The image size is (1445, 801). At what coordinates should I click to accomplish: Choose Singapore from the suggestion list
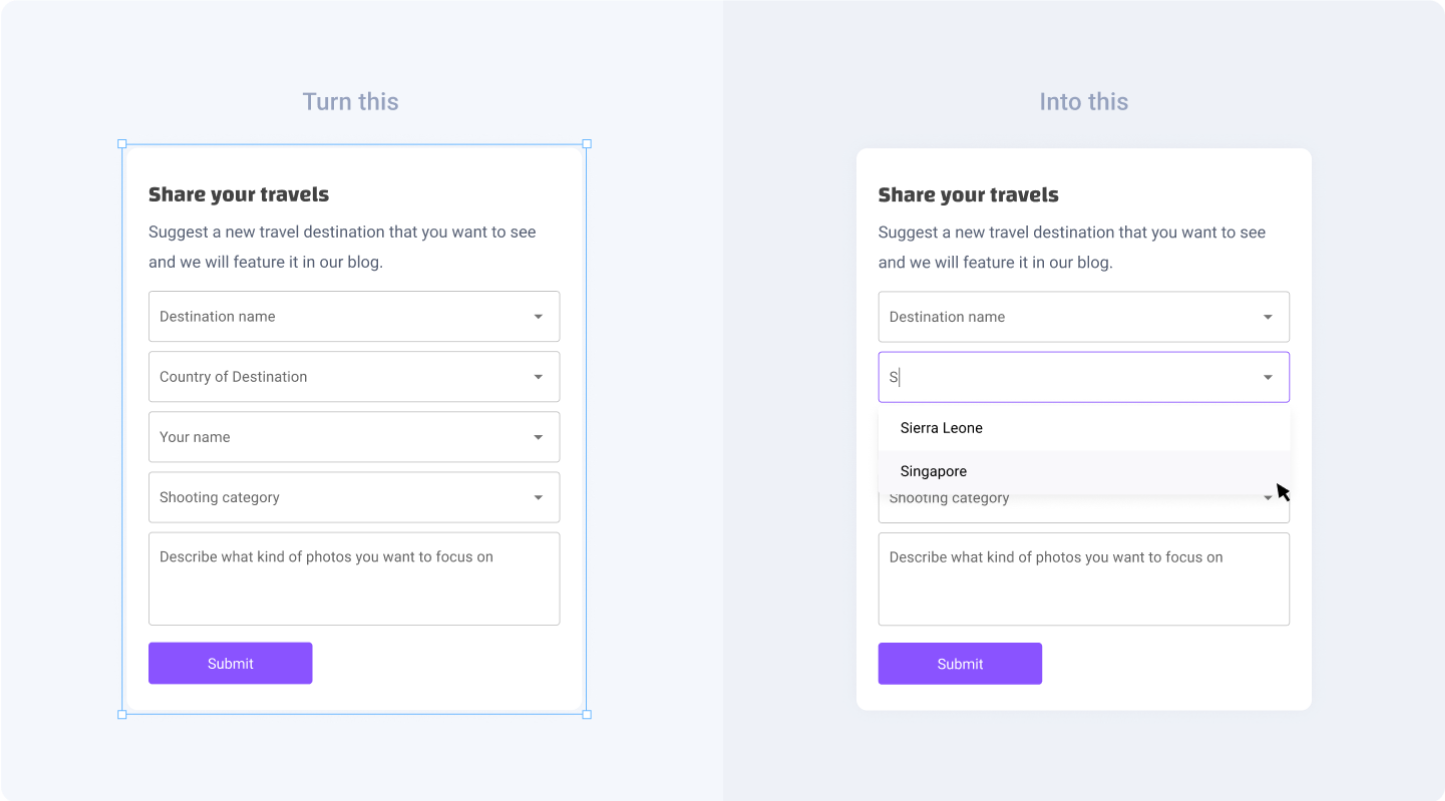tap(933, 471)
